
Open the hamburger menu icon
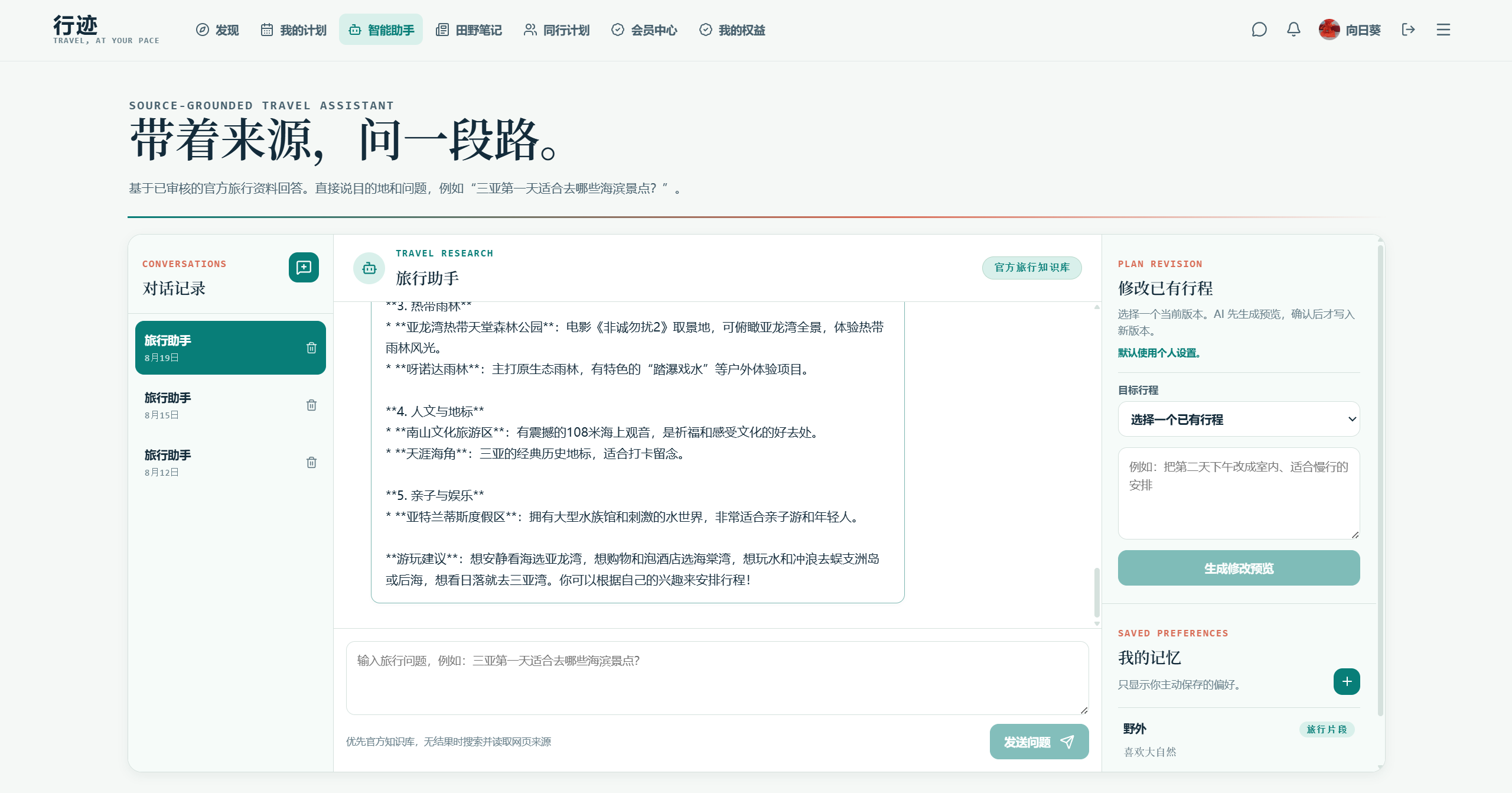tap(1443, 30)
